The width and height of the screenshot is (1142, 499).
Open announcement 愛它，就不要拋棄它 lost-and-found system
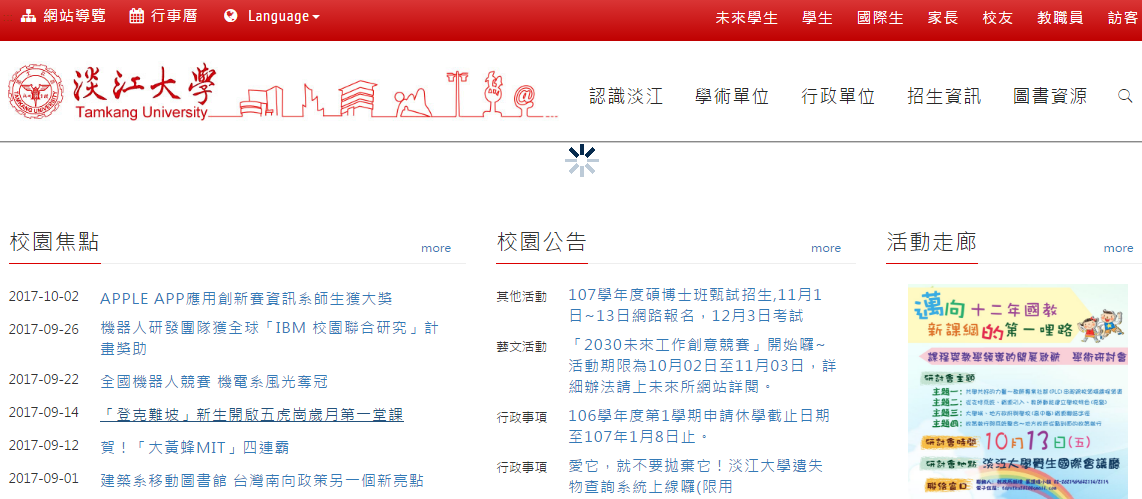pos(697,476)
